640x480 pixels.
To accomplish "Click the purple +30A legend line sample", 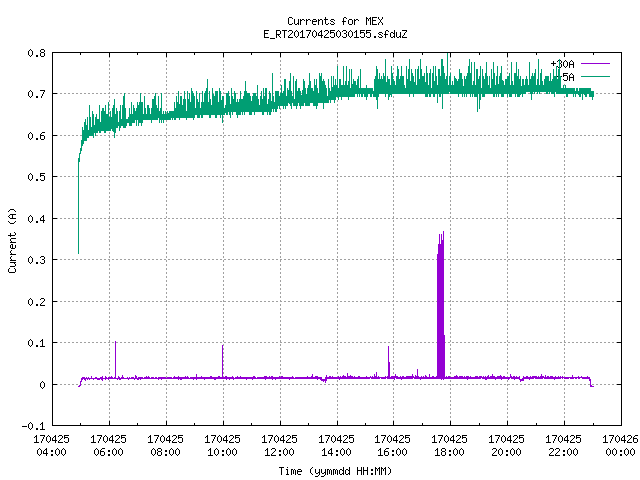I will tap(595, 64).
